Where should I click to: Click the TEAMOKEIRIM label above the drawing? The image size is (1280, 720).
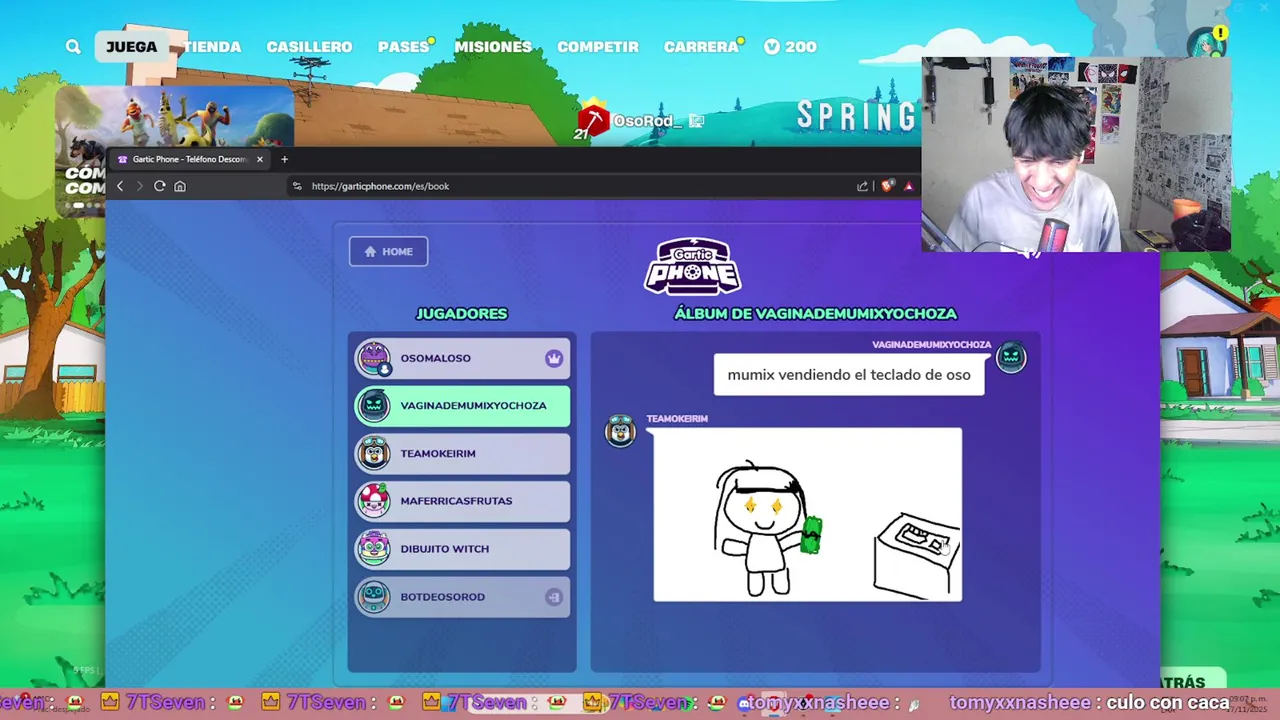coord(677,419)
